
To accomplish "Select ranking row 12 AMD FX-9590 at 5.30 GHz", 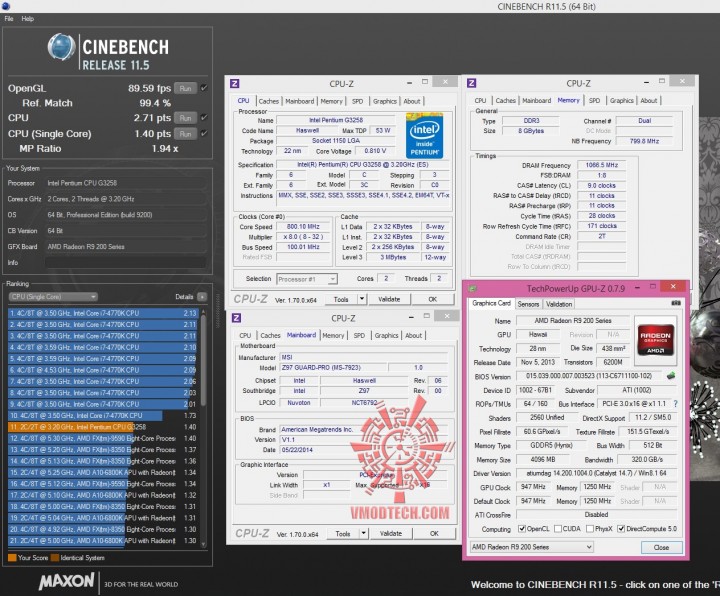I will coord(103,439).
